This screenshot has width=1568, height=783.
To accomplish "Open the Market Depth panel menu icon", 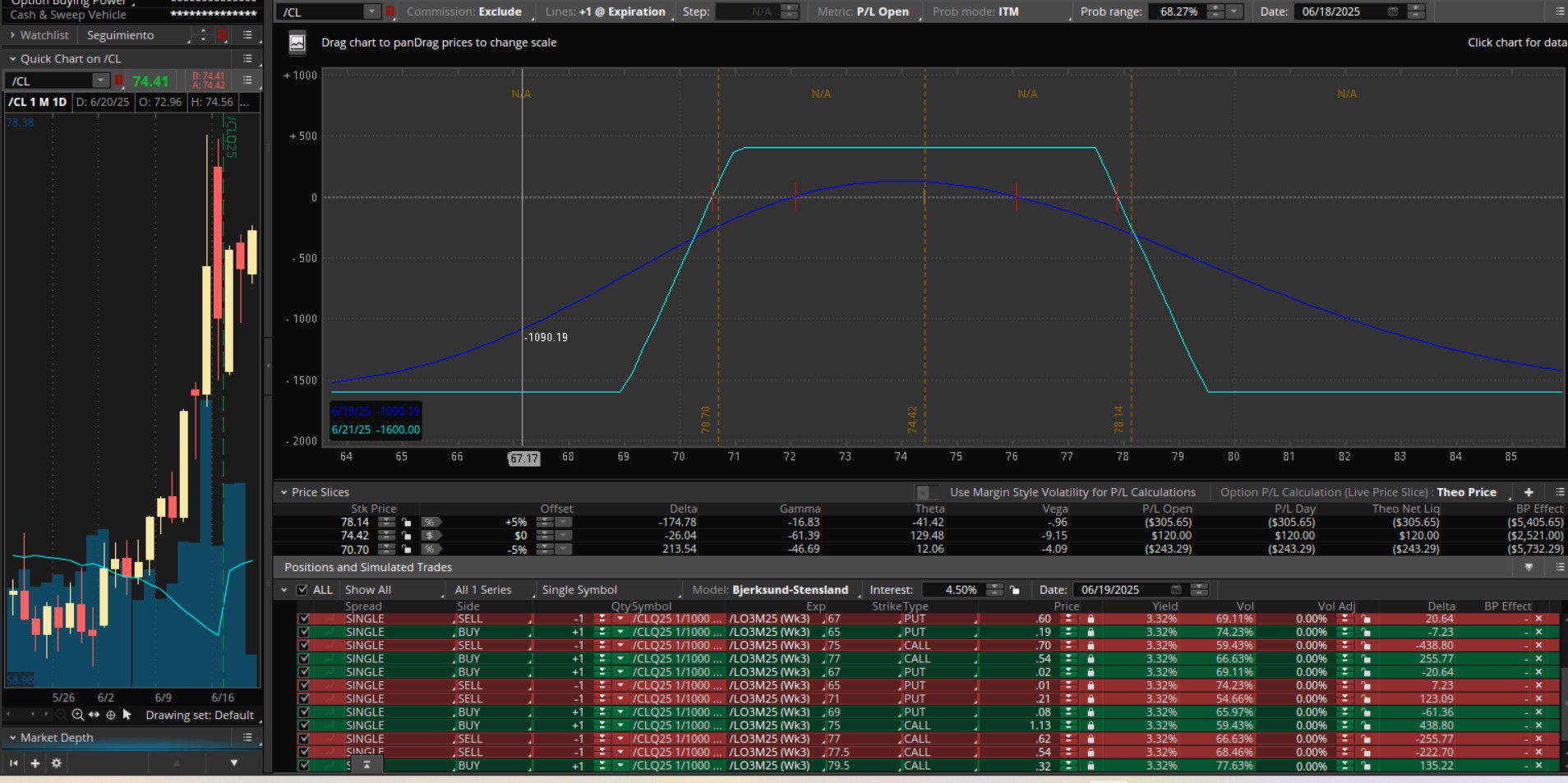I will pyautogui.click(x=247, y=738).
